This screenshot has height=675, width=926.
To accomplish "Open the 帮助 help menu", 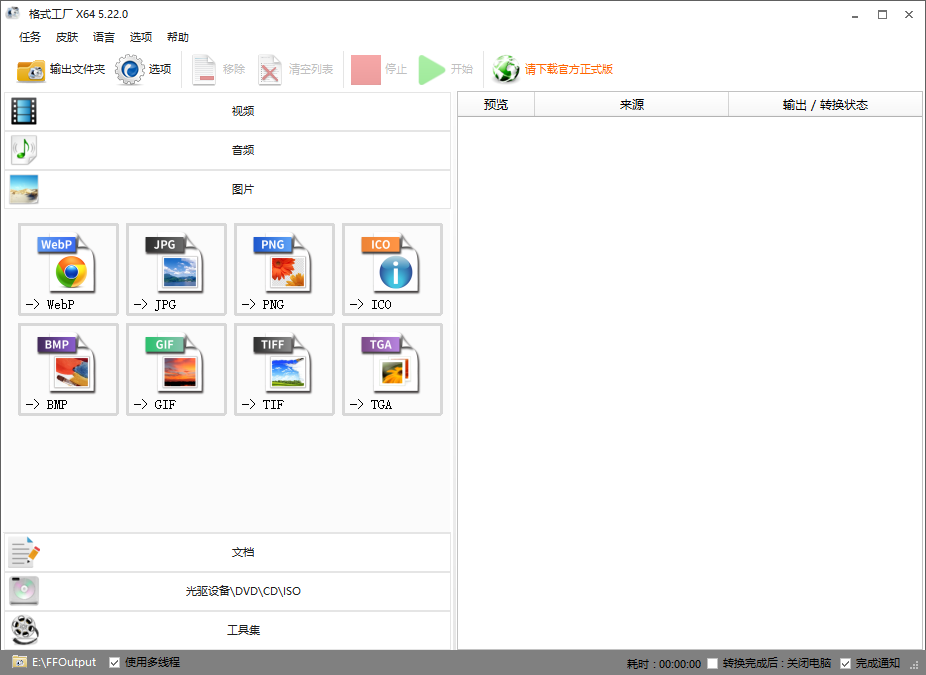I will [x=178, y=37].
